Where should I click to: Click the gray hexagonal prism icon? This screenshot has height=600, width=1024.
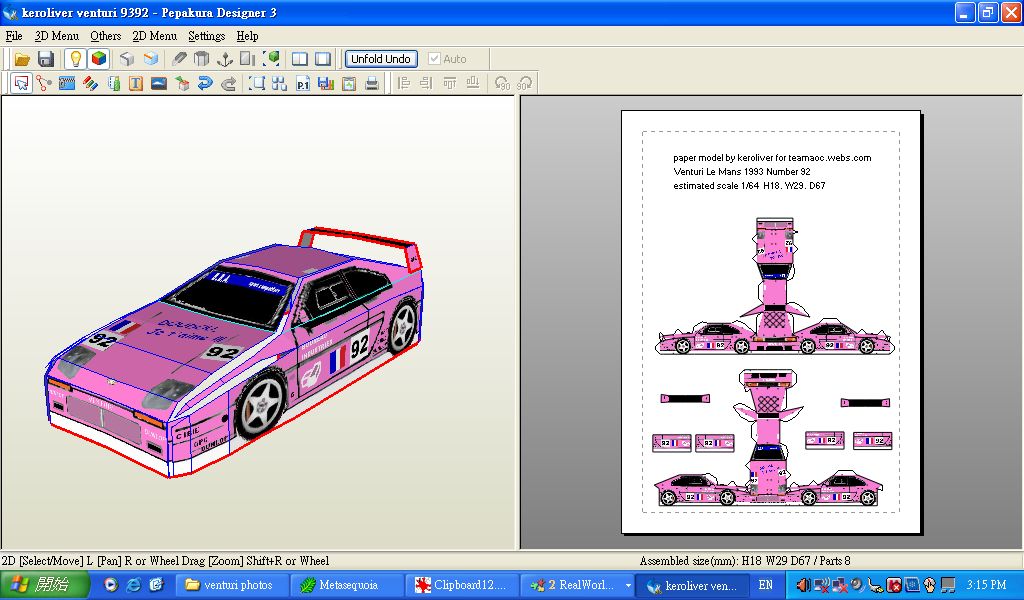tap(202, 59)
